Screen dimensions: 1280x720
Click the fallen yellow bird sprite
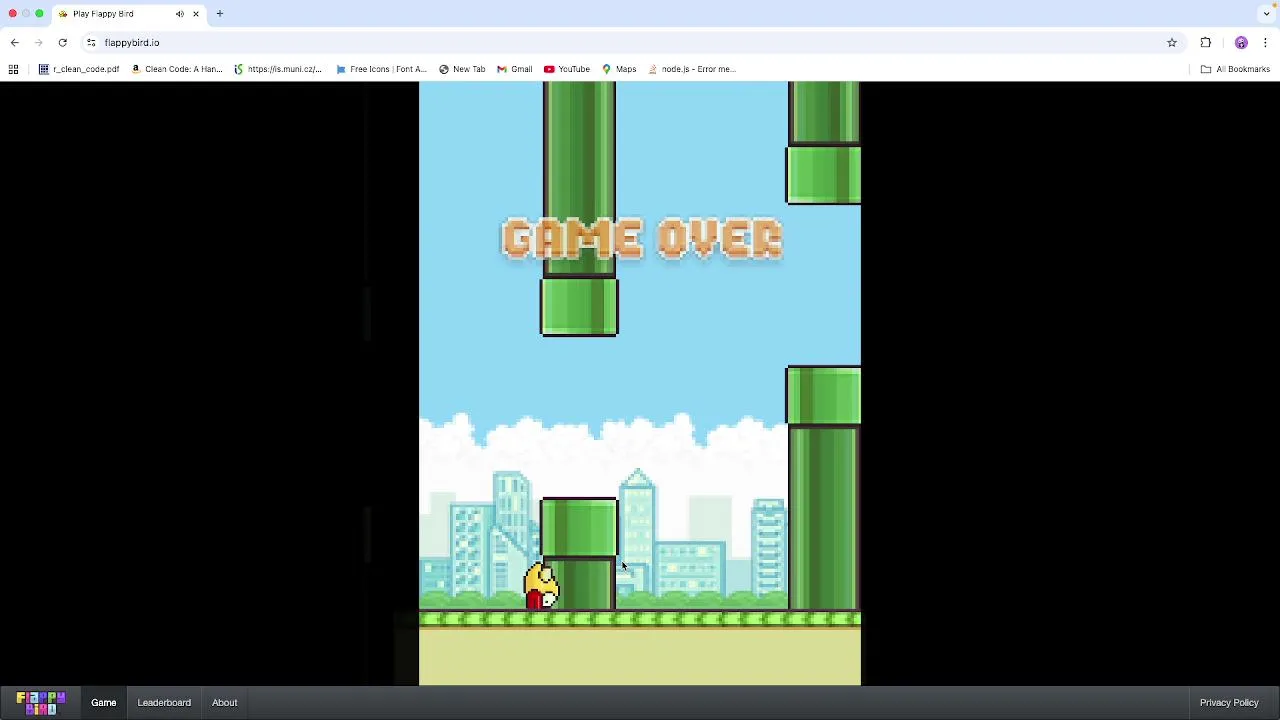[541, 586]
